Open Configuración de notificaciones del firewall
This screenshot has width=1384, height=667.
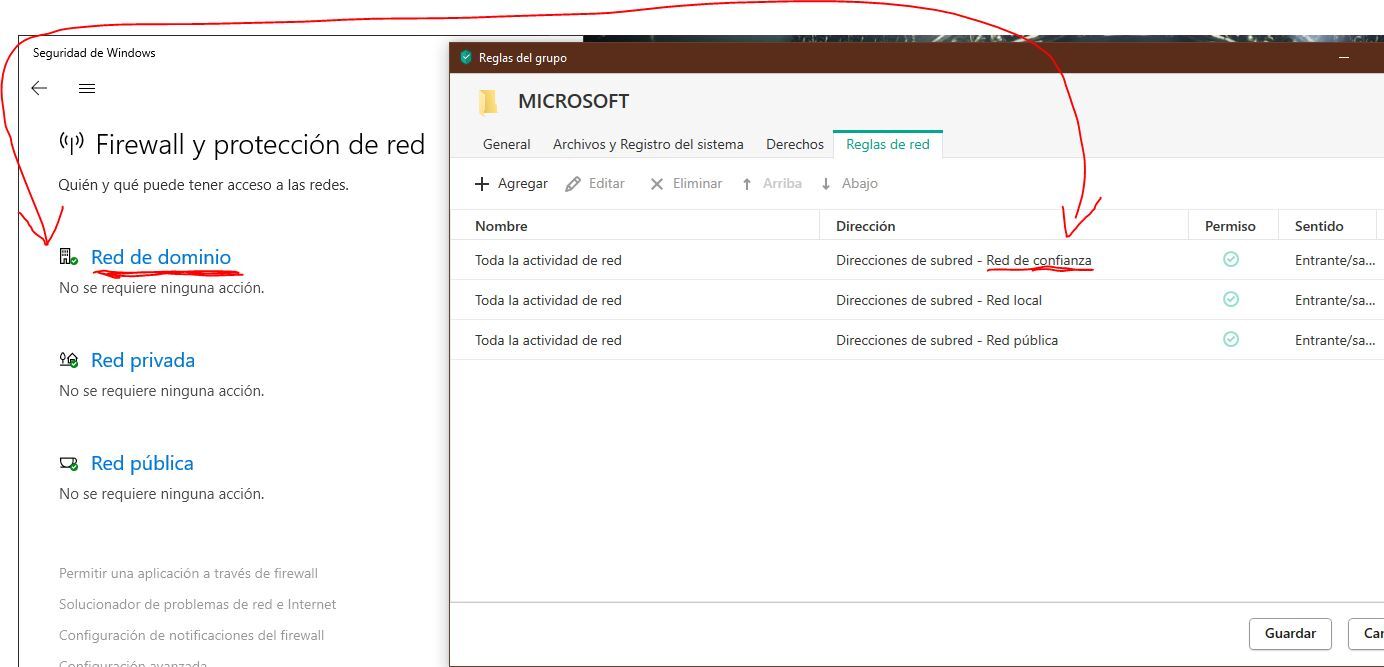click(192, 635)
